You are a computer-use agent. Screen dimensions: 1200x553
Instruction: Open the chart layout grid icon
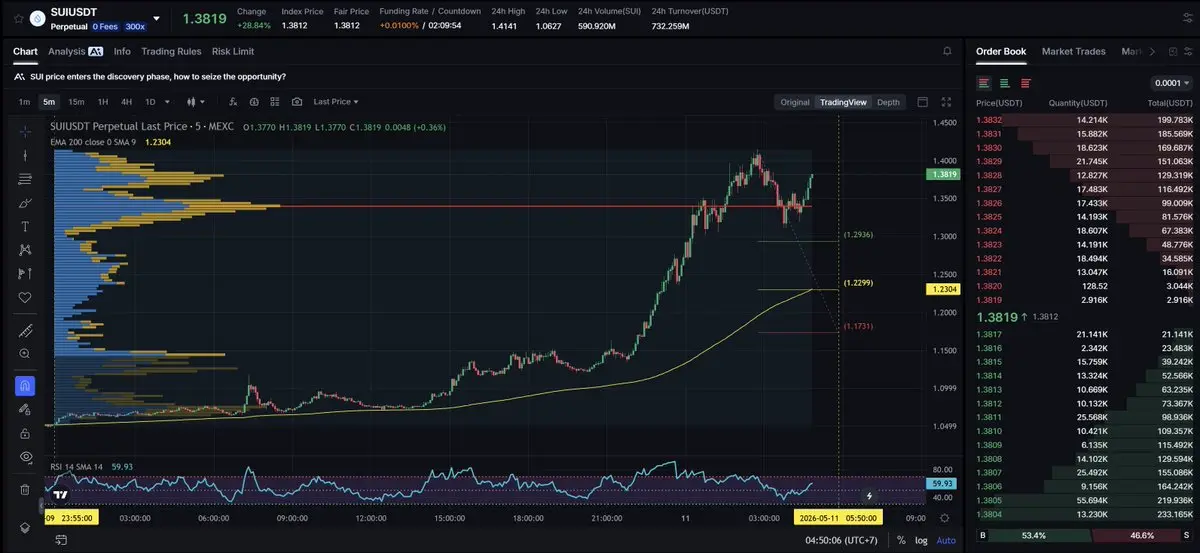point(275,102)
